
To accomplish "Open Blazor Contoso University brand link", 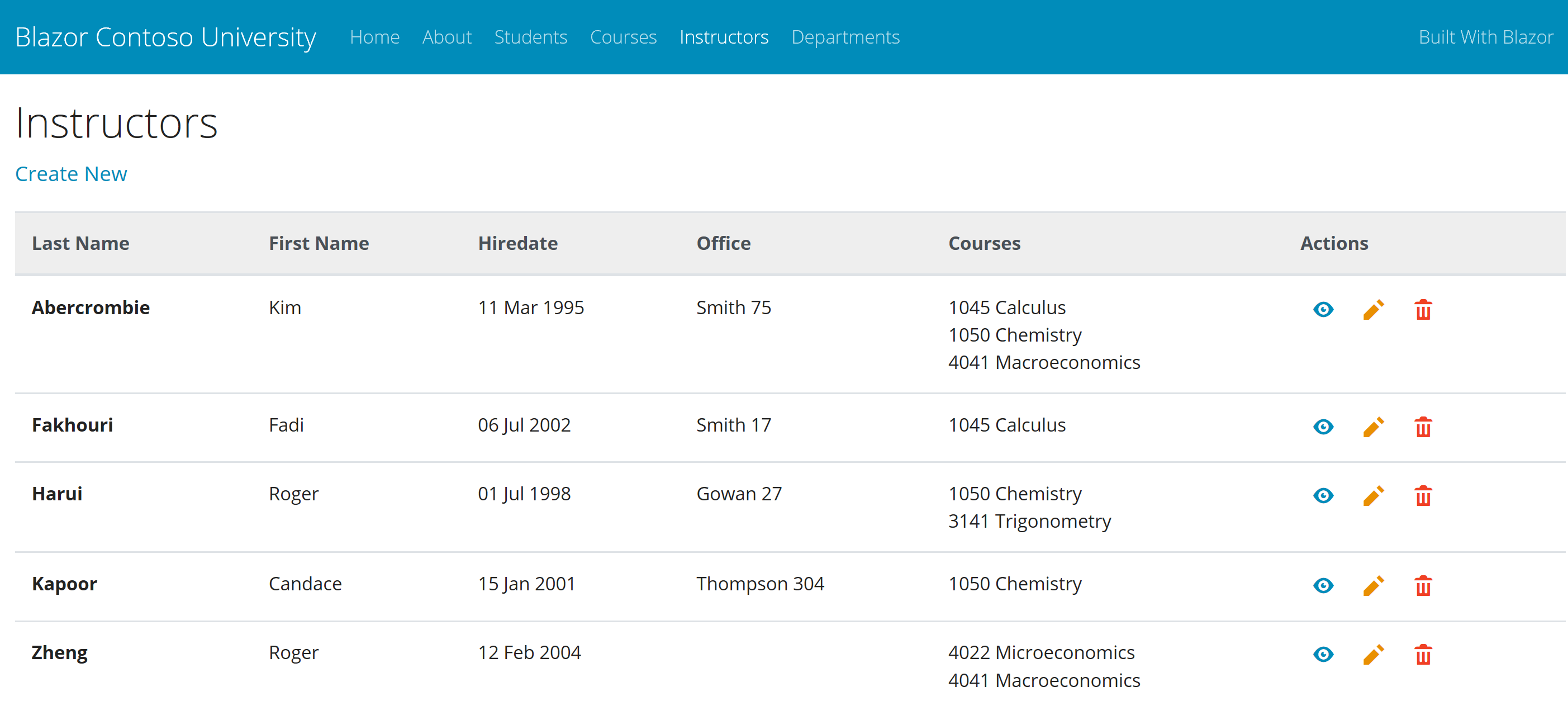I will (165, 37).
